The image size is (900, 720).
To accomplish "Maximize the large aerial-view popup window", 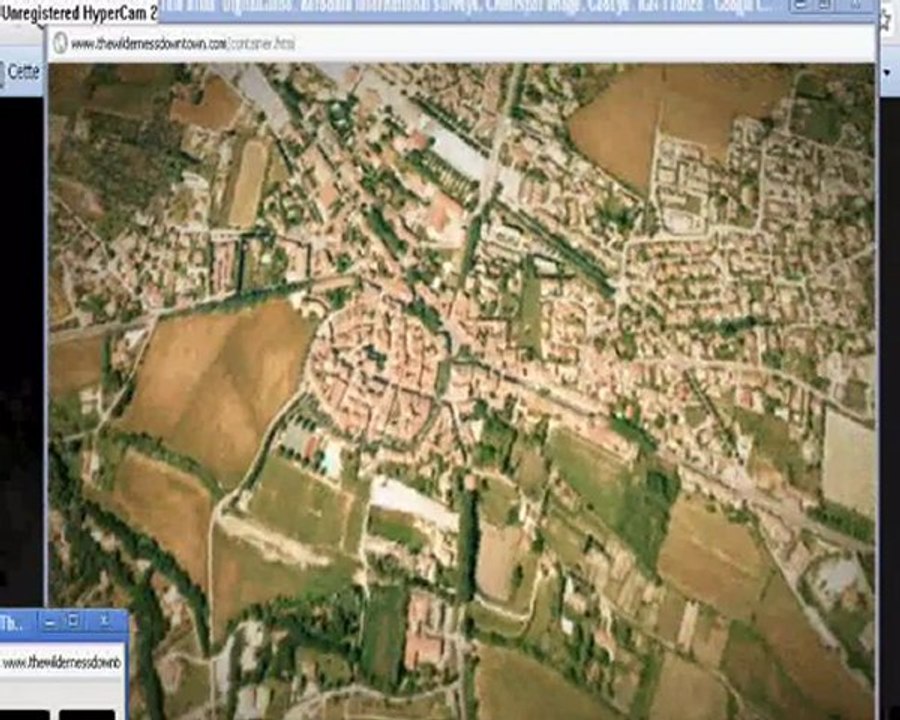I will click(x=826, y=5).
